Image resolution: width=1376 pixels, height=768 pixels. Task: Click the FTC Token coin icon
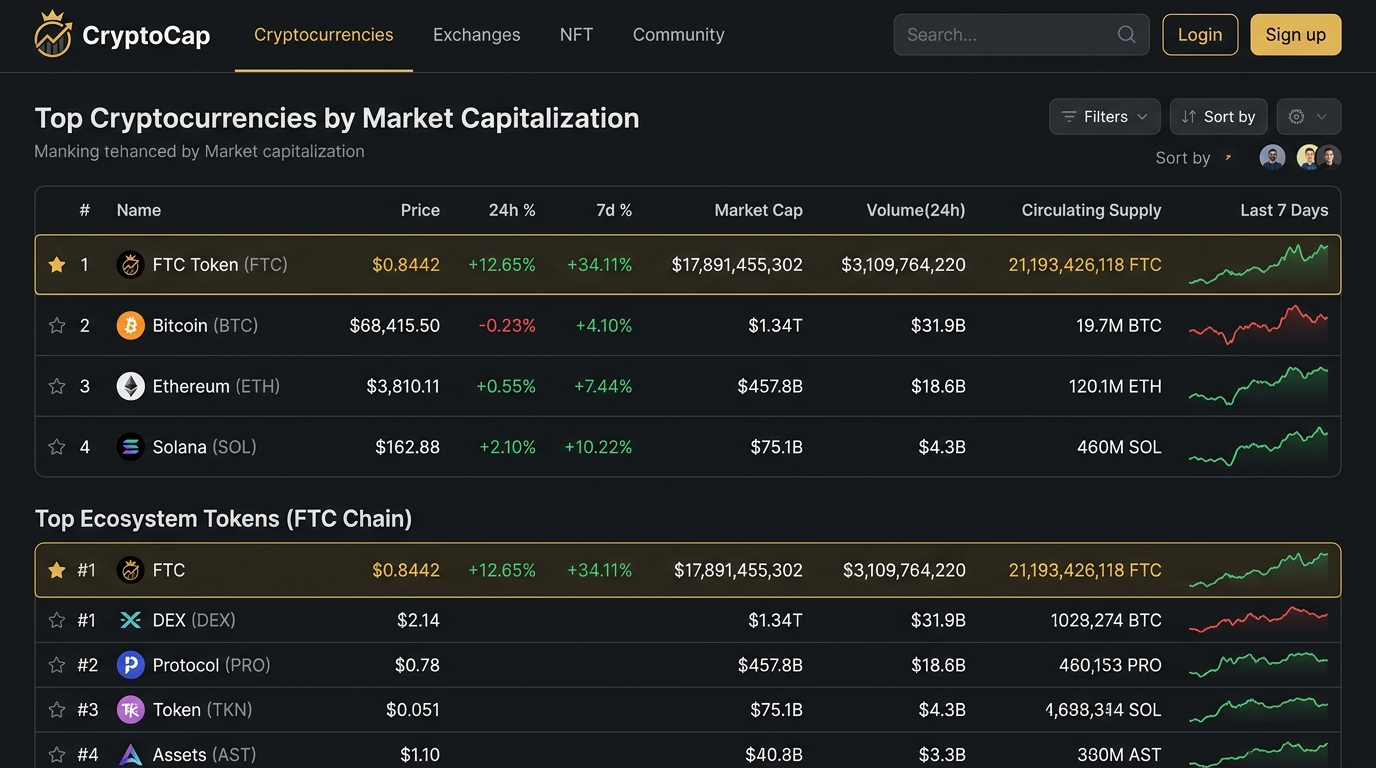(131, 265)
